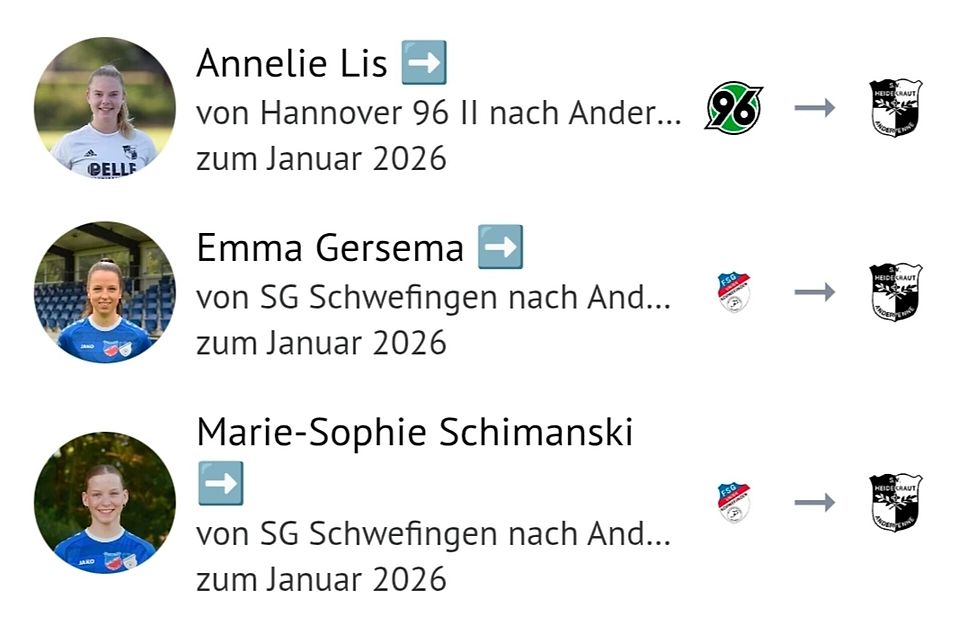Click Emma Gersema's 'von SG Schwefingen' transfer text
The width and height of the screenshot is (960, 640).
point(432,298)
